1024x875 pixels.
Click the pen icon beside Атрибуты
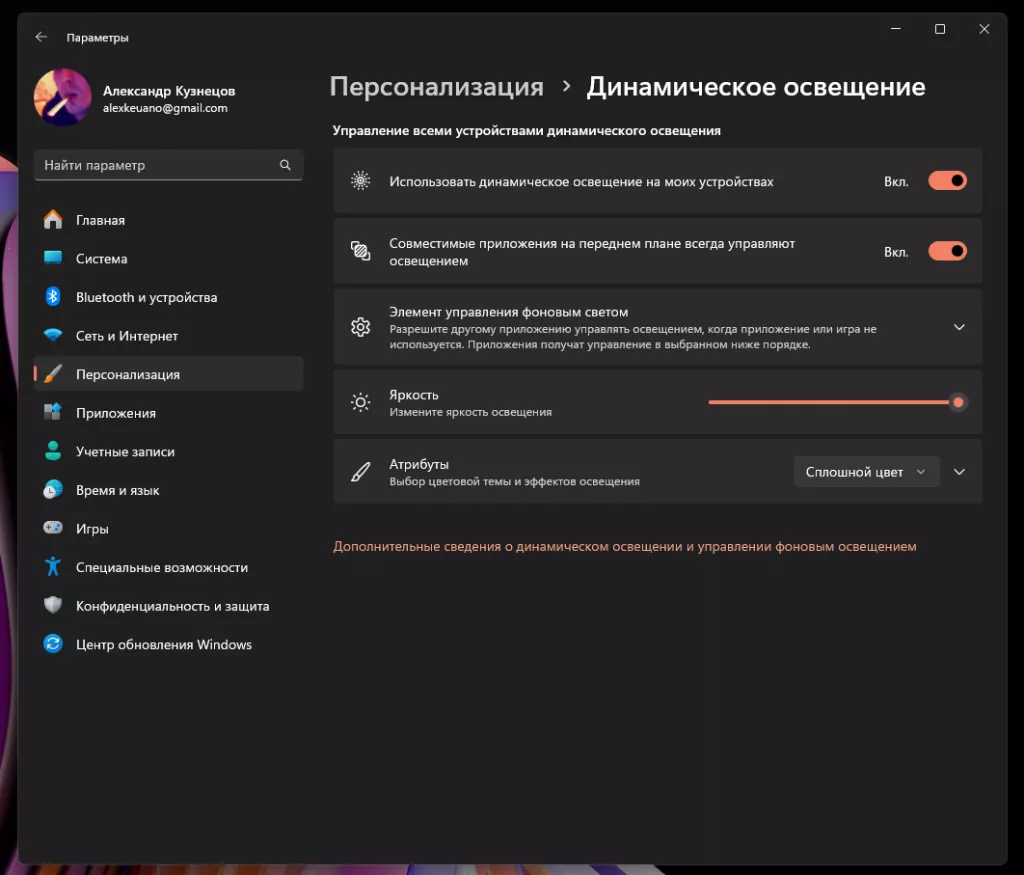point(360,471)
